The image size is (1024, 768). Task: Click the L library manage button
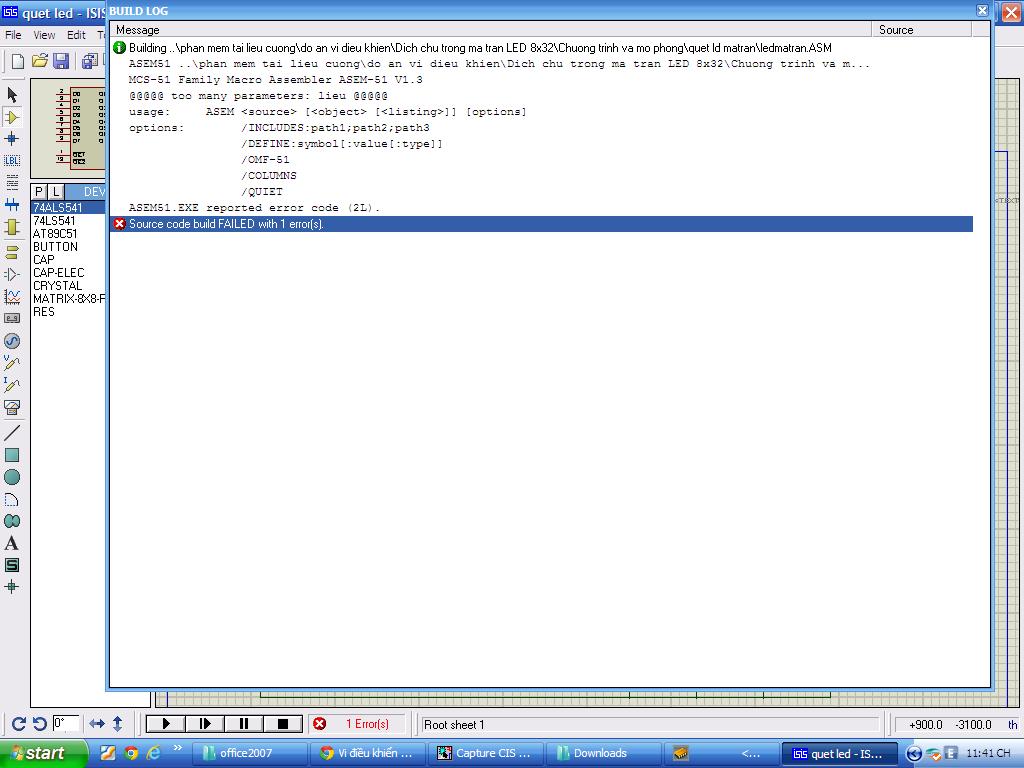coord(56,191)
